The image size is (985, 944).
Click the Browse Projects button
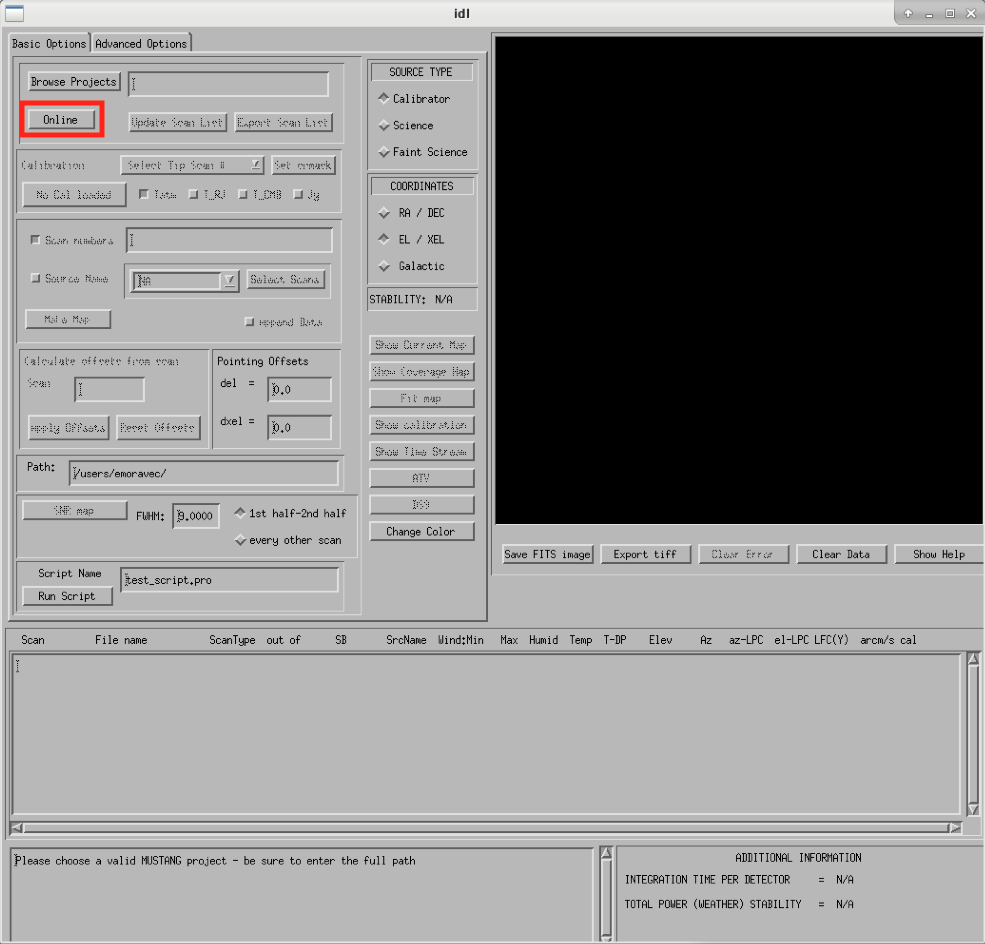click(73, 82)
